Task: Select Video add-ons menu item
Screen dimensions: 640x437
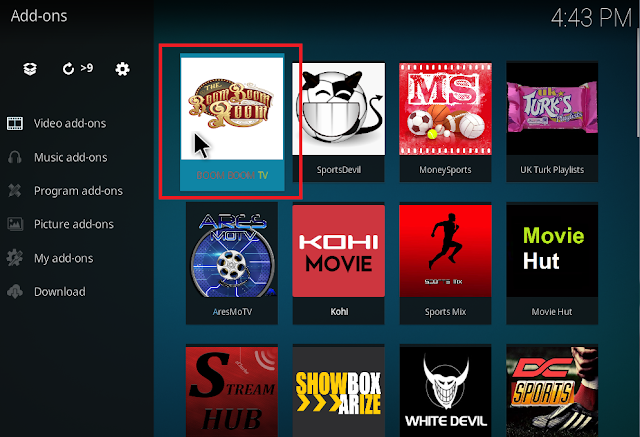Action: [70, 123]
